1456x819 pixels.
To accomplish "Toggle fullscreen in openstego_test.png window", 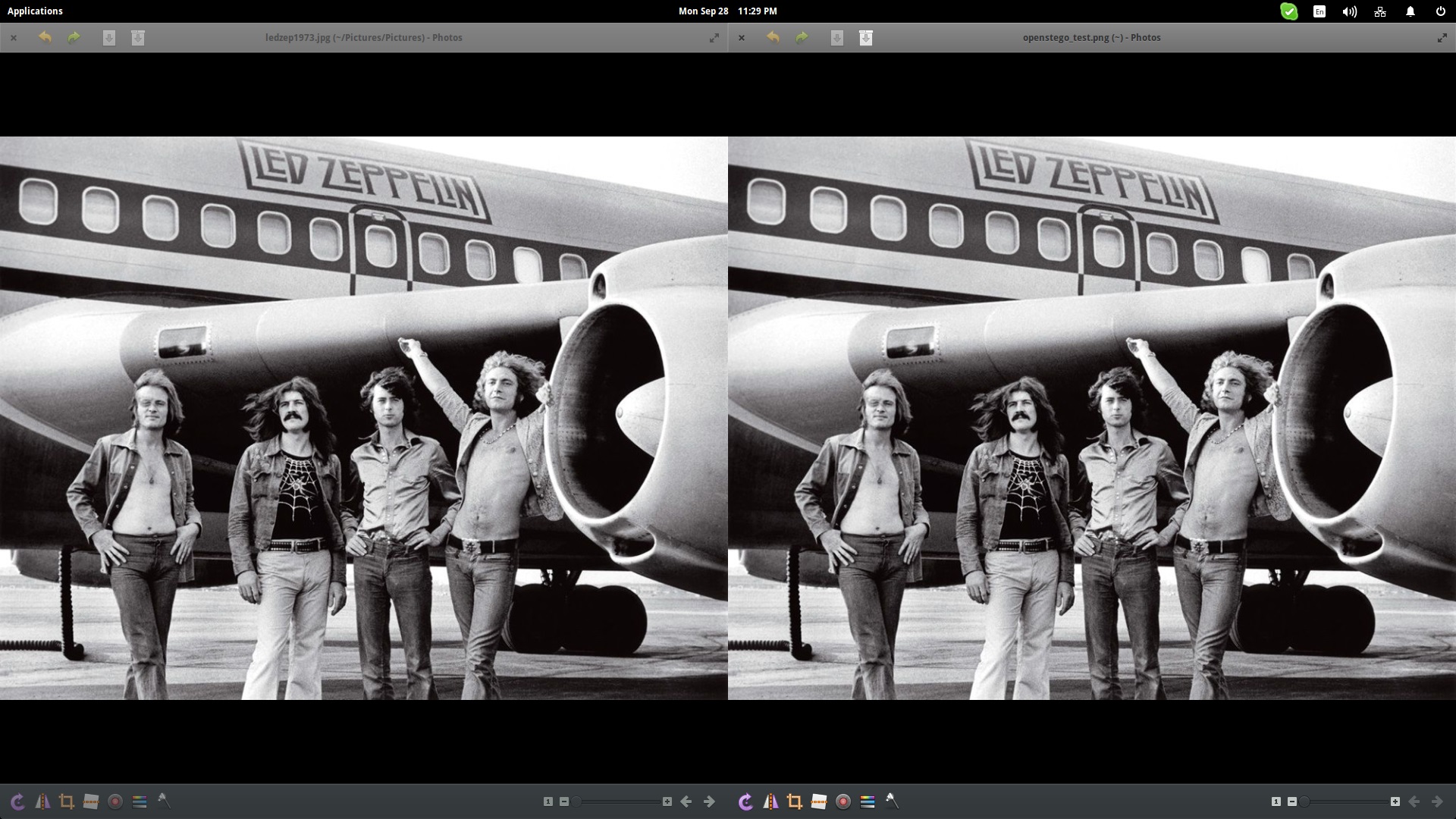I will [x=1442, y=38].
